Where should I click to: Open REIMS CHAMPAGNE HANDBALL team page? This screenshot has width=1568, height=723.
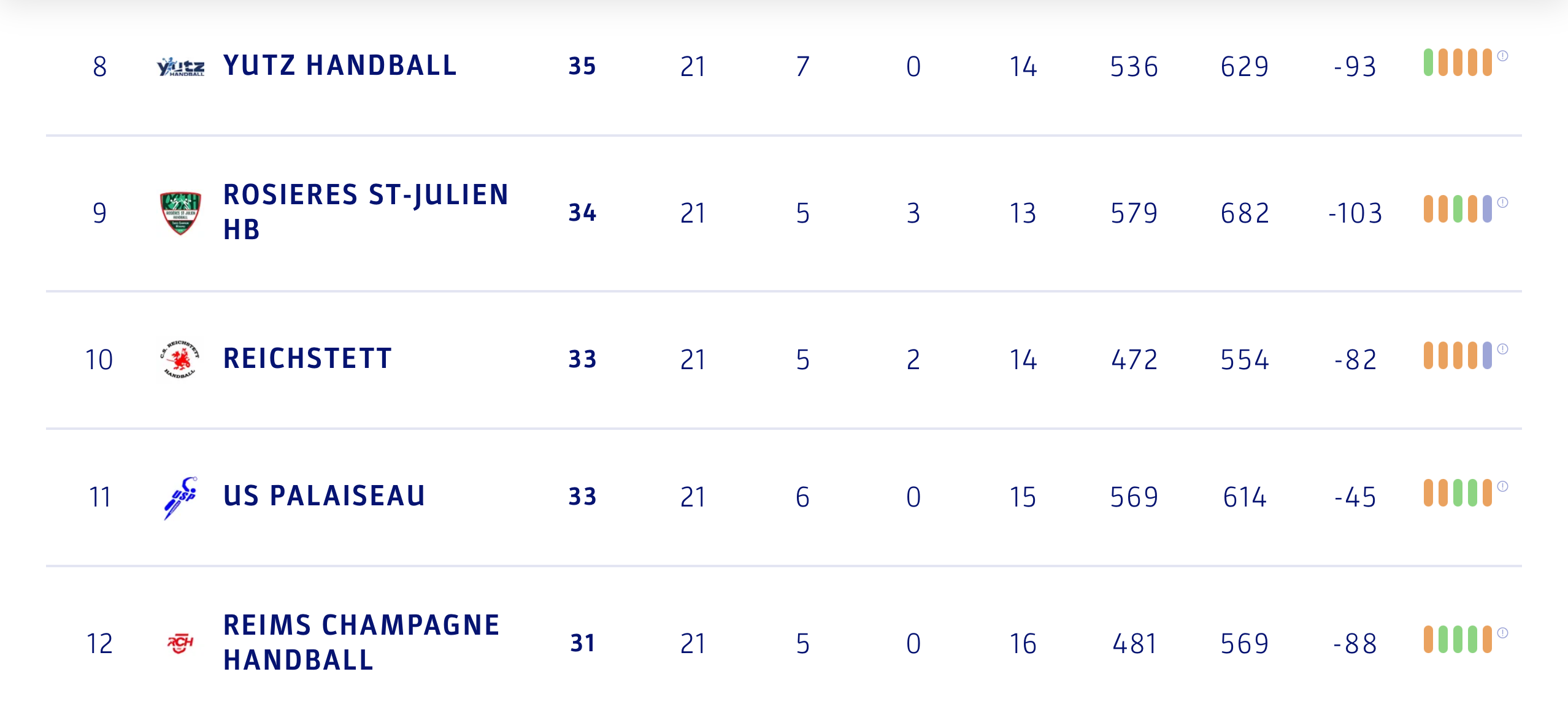tap(361, 643)
